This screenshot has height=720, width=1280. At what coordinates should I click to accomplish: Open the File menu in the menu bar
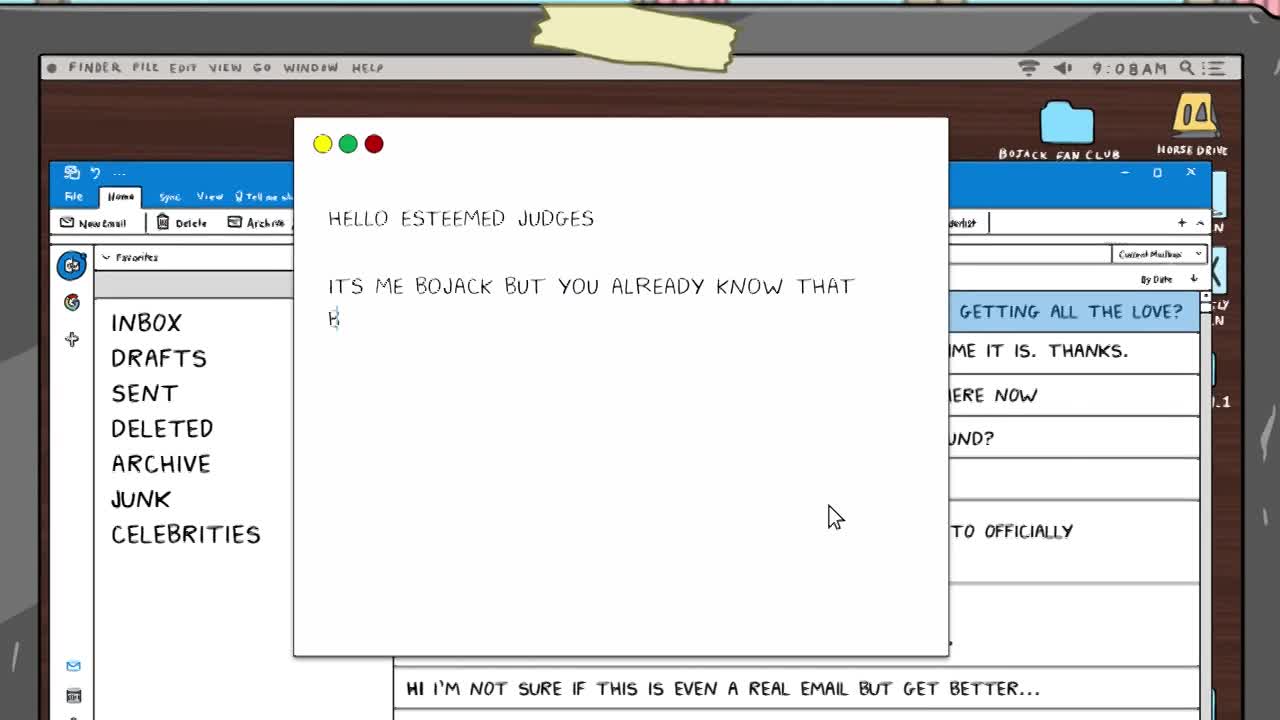tap(145, 68)
